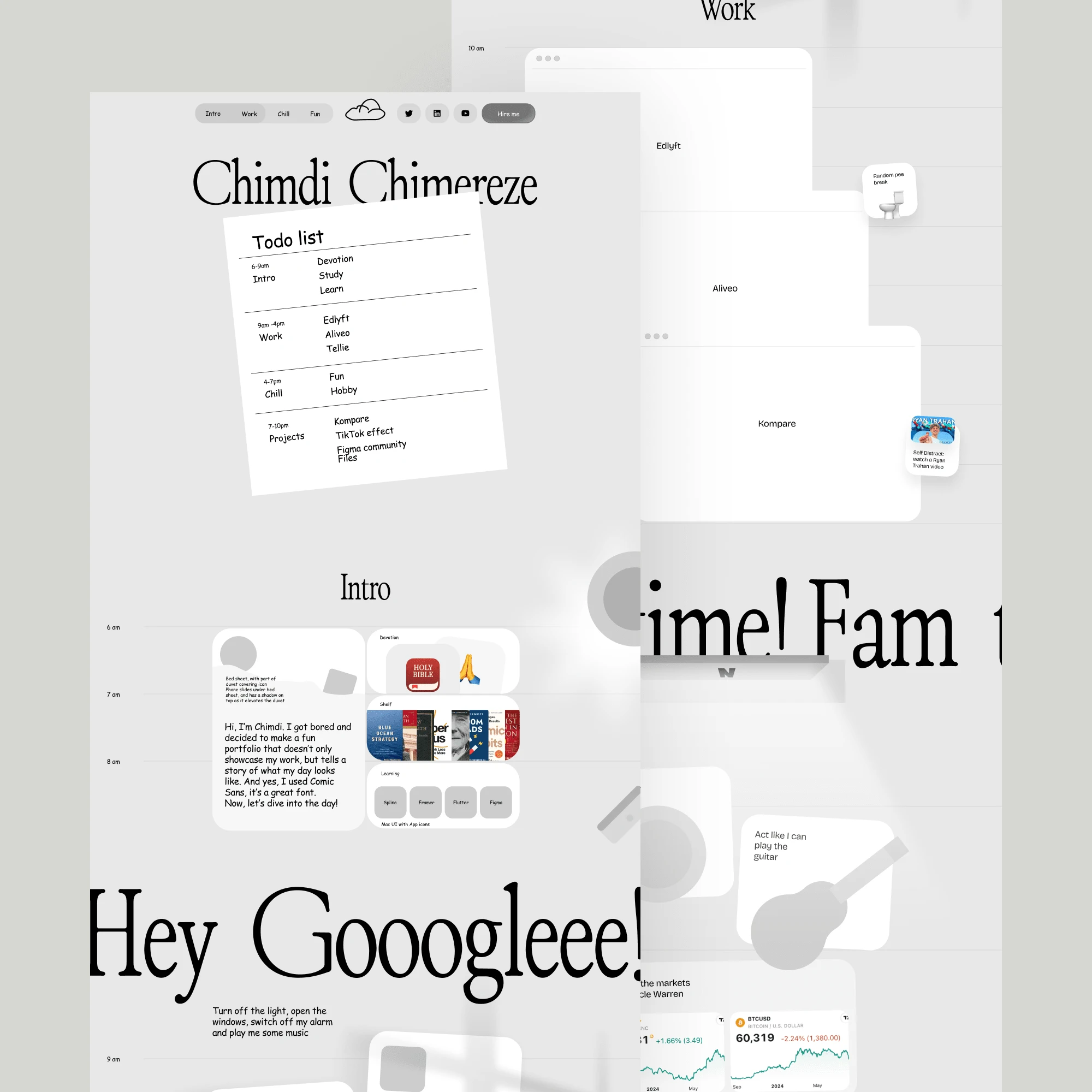Click the Hire me button

(510, 113)
